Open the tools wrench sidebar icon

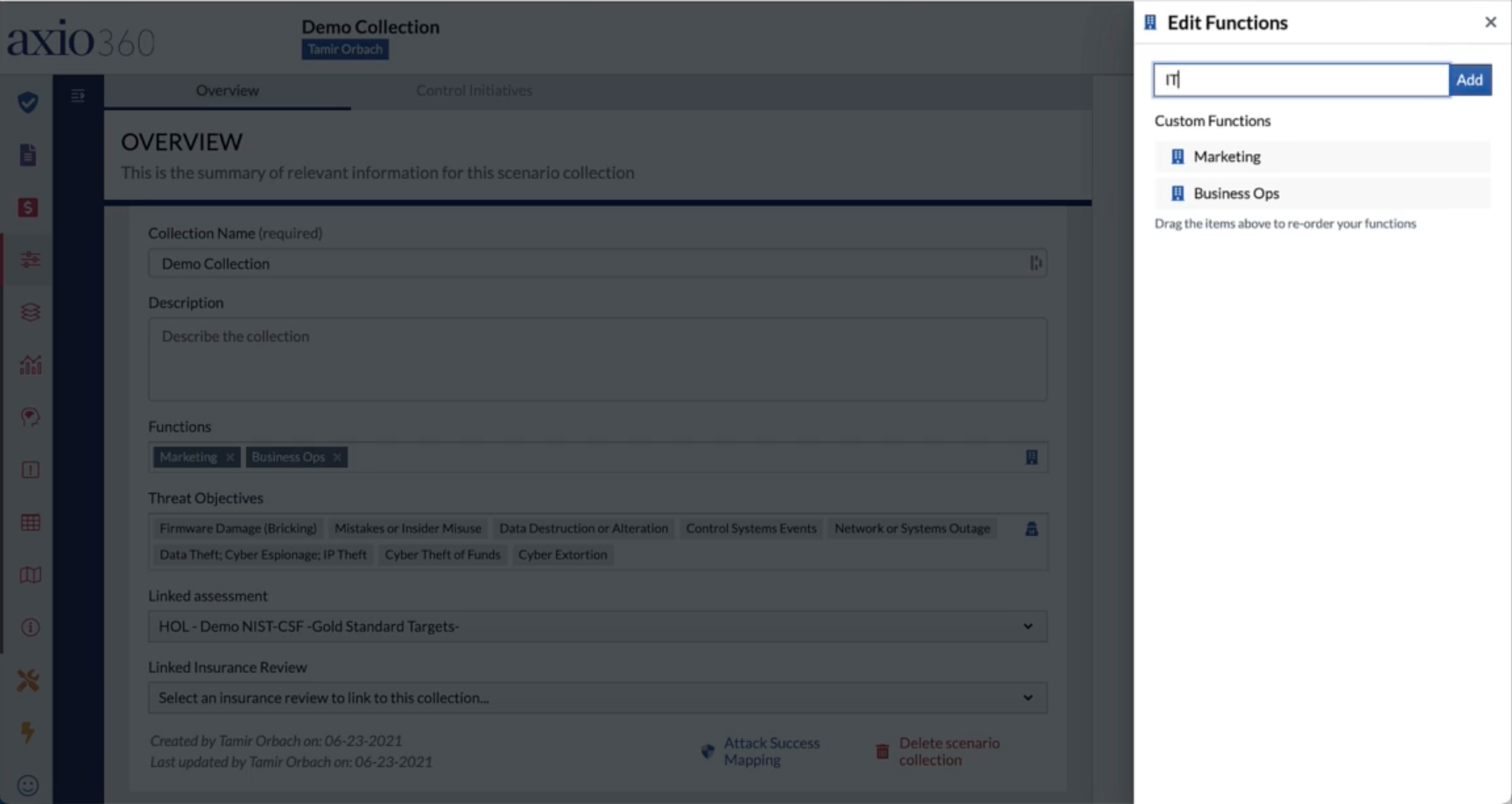pyautogui.click(x=28, y=681)
